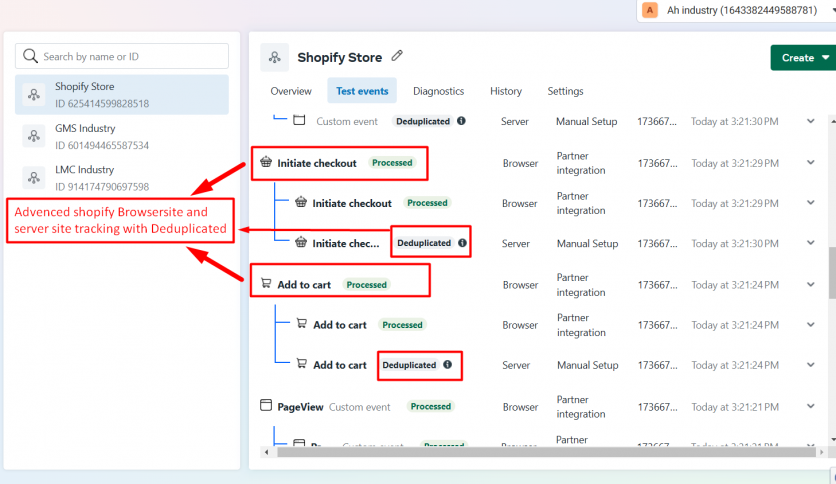836x484 pixels.
Task: Open the History tab
Action: 505,91
